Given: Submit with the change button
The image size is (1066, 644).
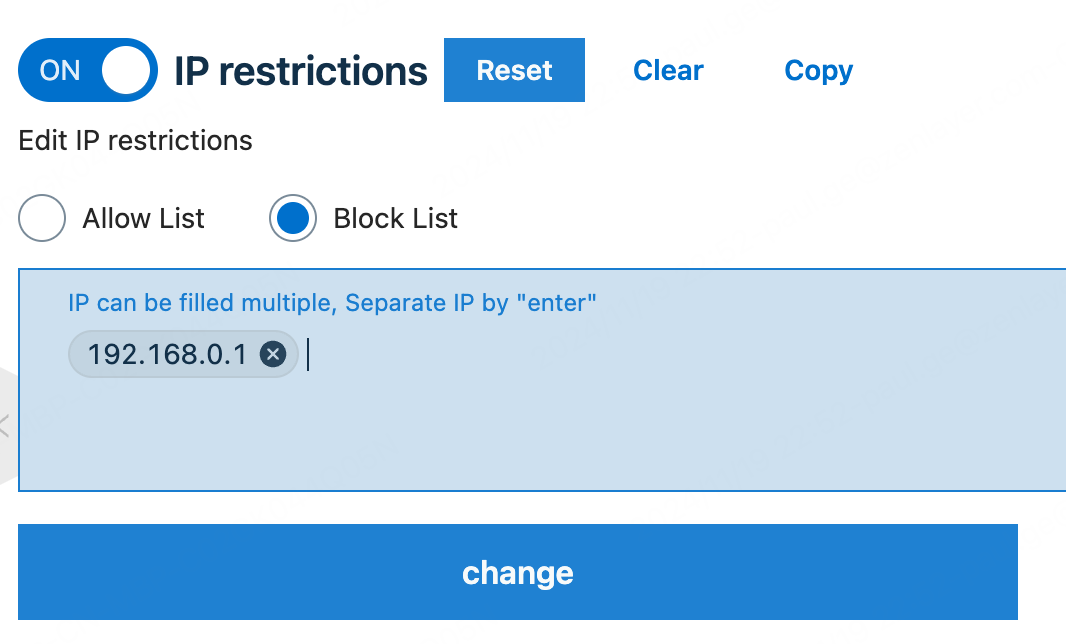Looking at the screenshot, I should pos(517,572).
